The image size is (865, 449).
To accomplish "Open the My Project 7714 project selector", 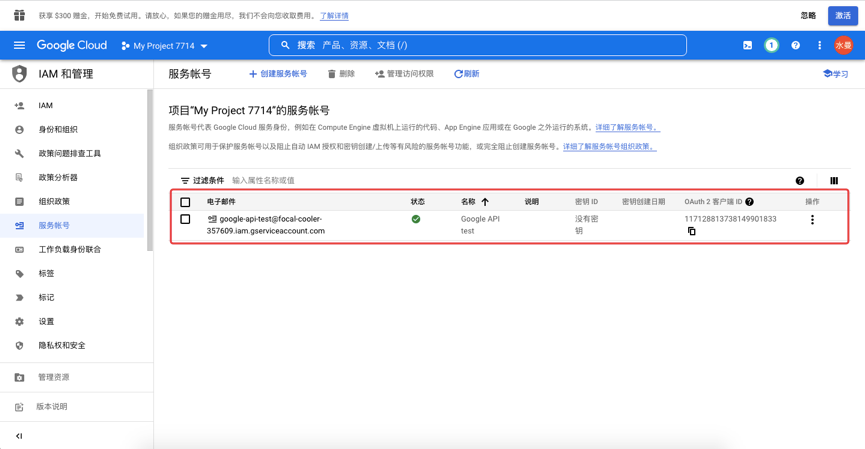I will tap(164, 46).
